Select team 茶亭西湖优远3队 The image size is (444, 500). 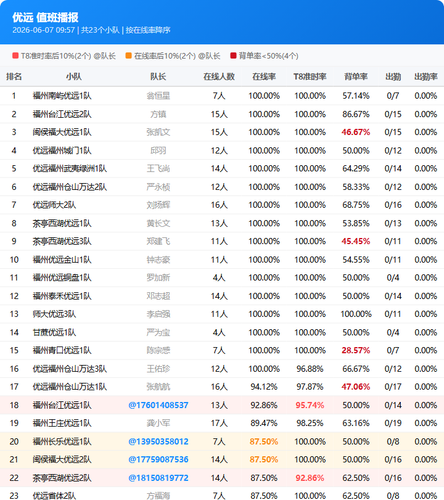point(62,241)
